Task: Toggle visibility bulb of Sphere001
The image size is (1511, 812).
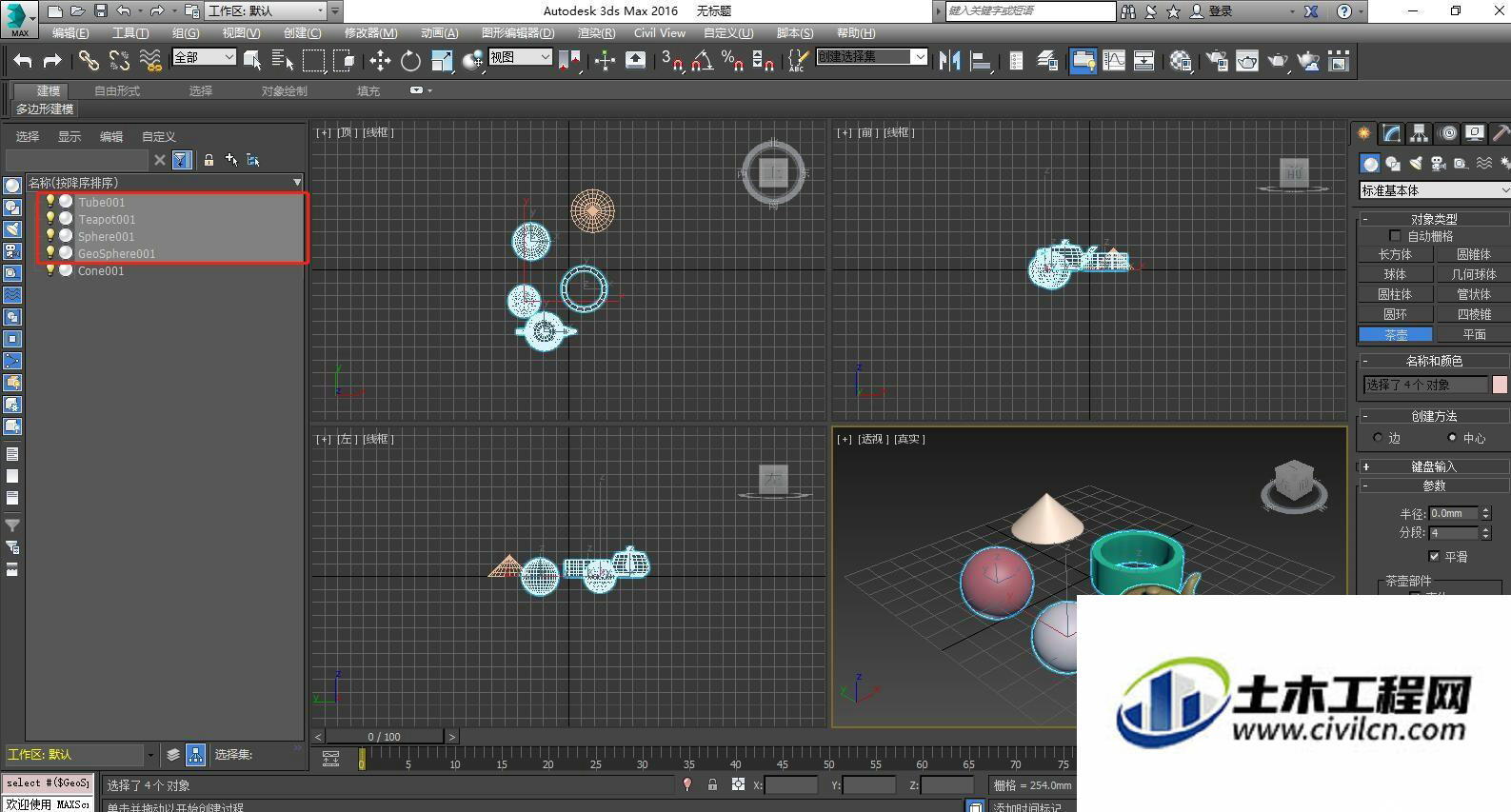Action: coord(50,236)
